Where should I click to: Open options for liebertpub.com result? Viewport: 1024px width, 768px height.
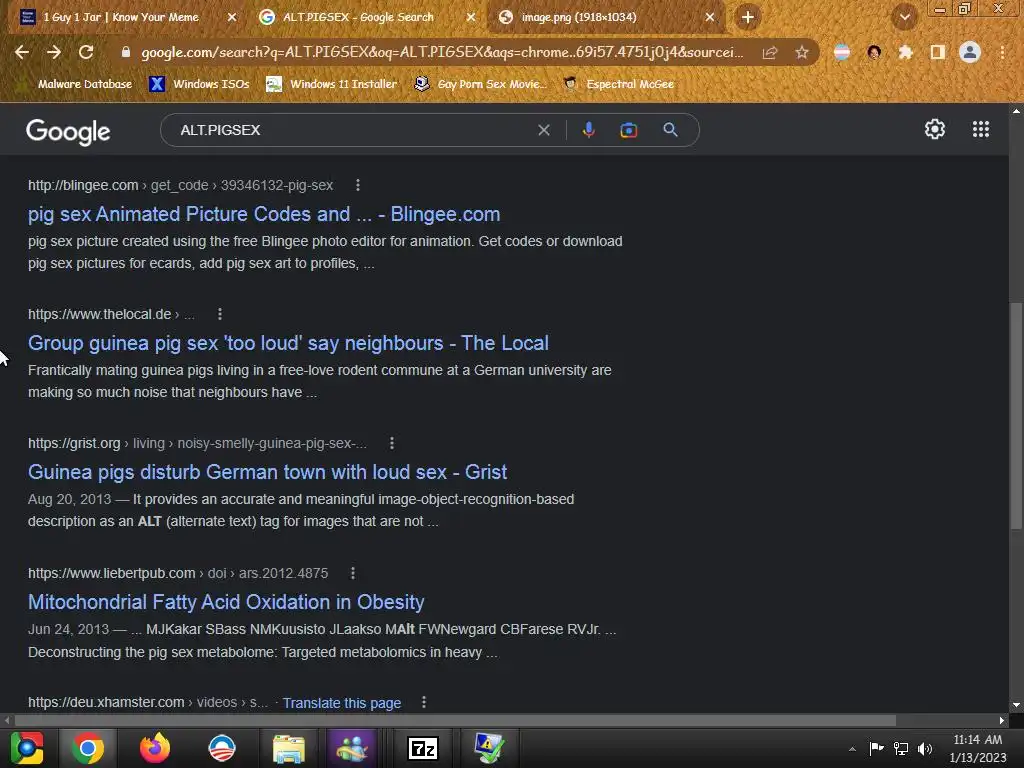[x=353, y=573]
